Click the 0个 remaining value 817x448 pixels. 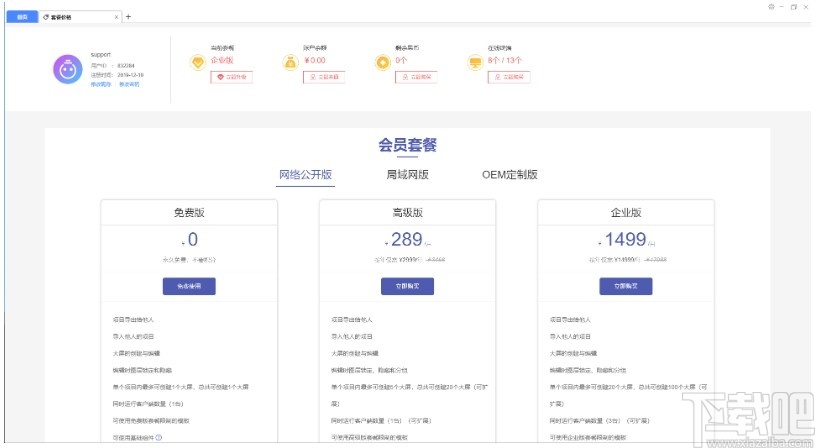click(401, 60)
